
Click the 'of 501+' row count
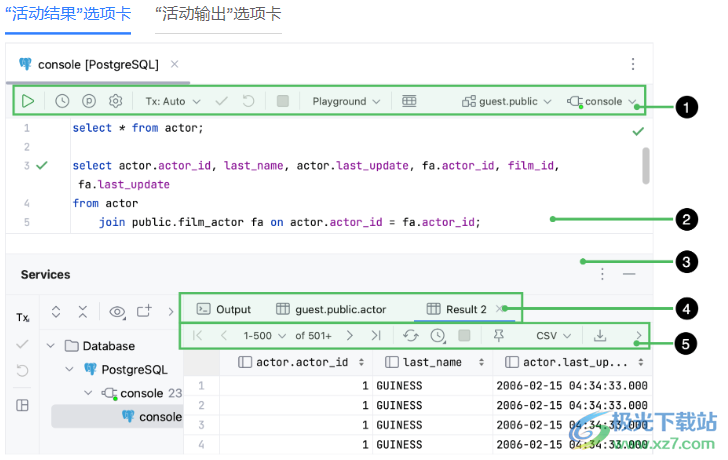click(x=313, y=336)
